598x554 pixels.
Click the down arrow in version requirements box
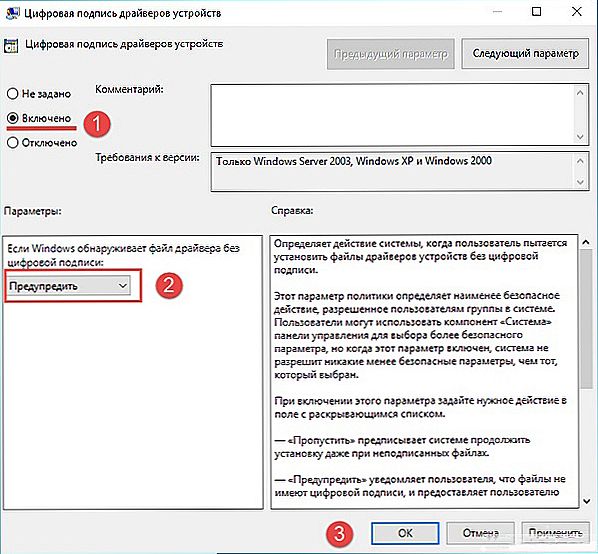[580, 182]
